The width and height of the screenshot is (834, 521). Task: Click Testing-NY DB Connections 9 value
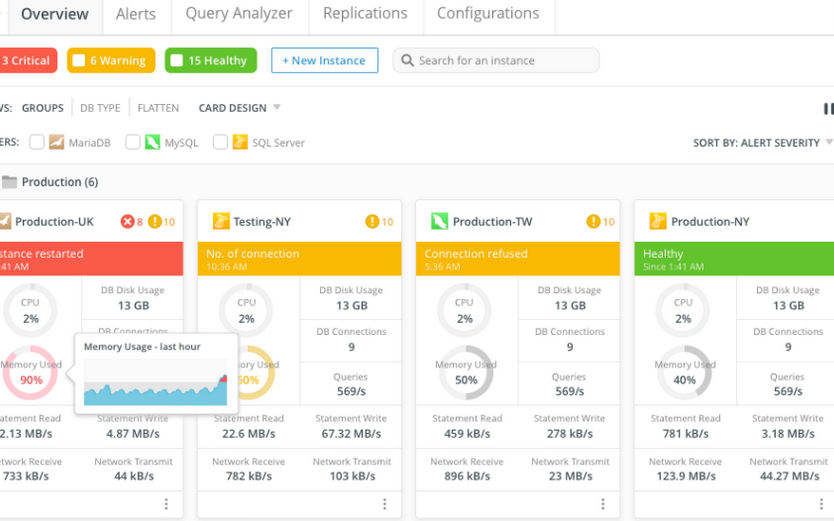tap(352, 347)
